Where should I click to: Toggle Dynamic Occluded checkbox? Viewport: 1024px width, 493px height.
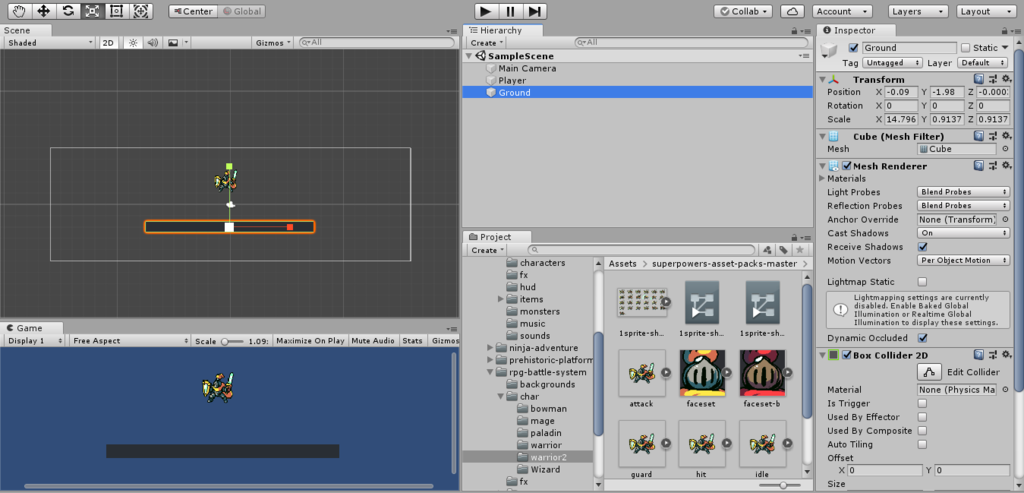coord(922,338)
